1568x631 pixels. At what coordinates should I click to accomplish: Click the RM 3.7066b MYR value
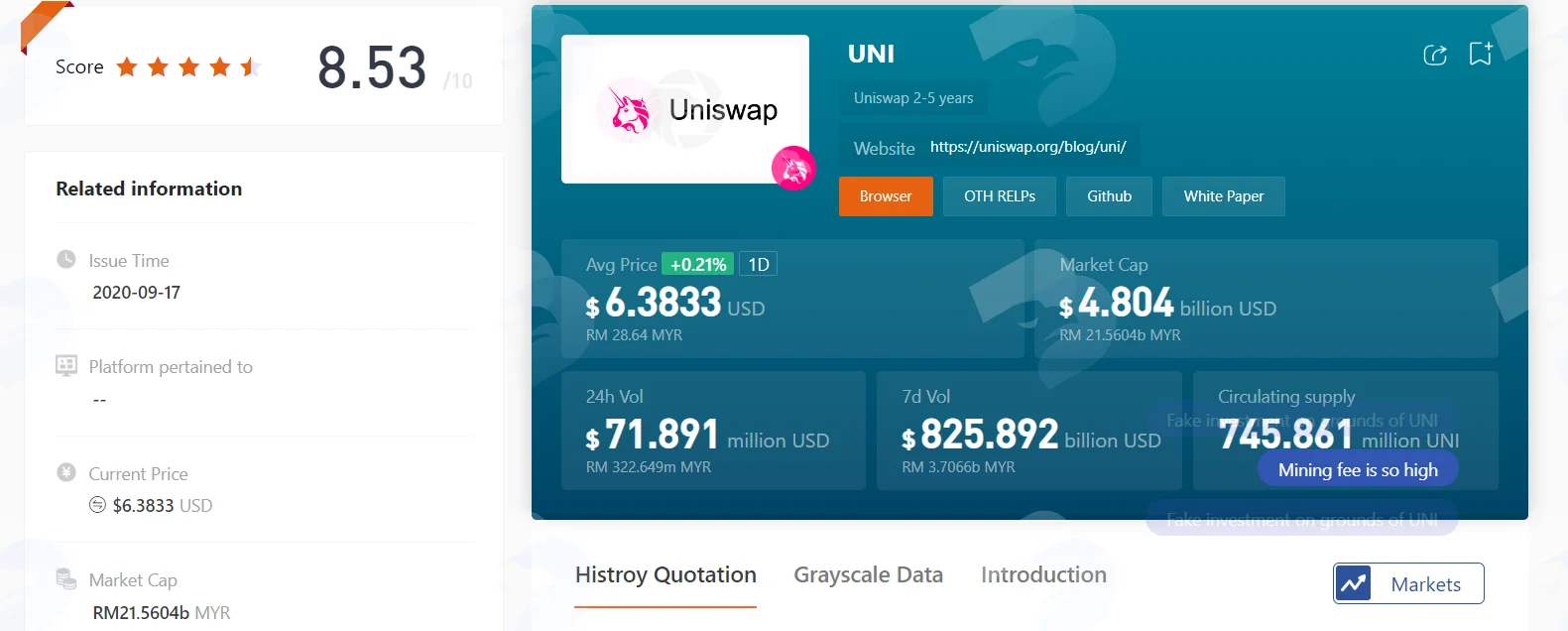point(958,467)
